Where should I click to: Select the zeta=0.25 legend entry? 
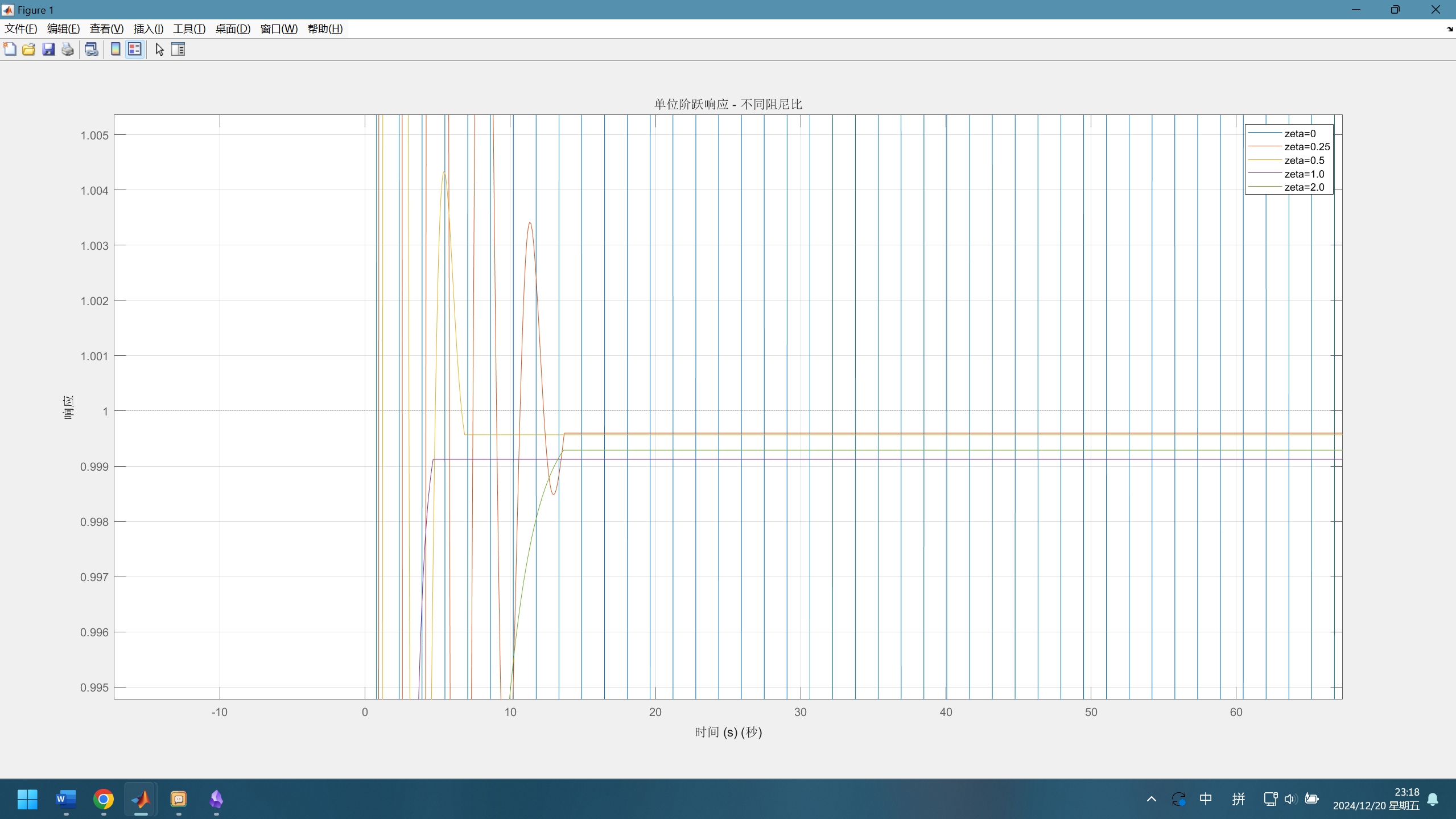[1306, 147]
